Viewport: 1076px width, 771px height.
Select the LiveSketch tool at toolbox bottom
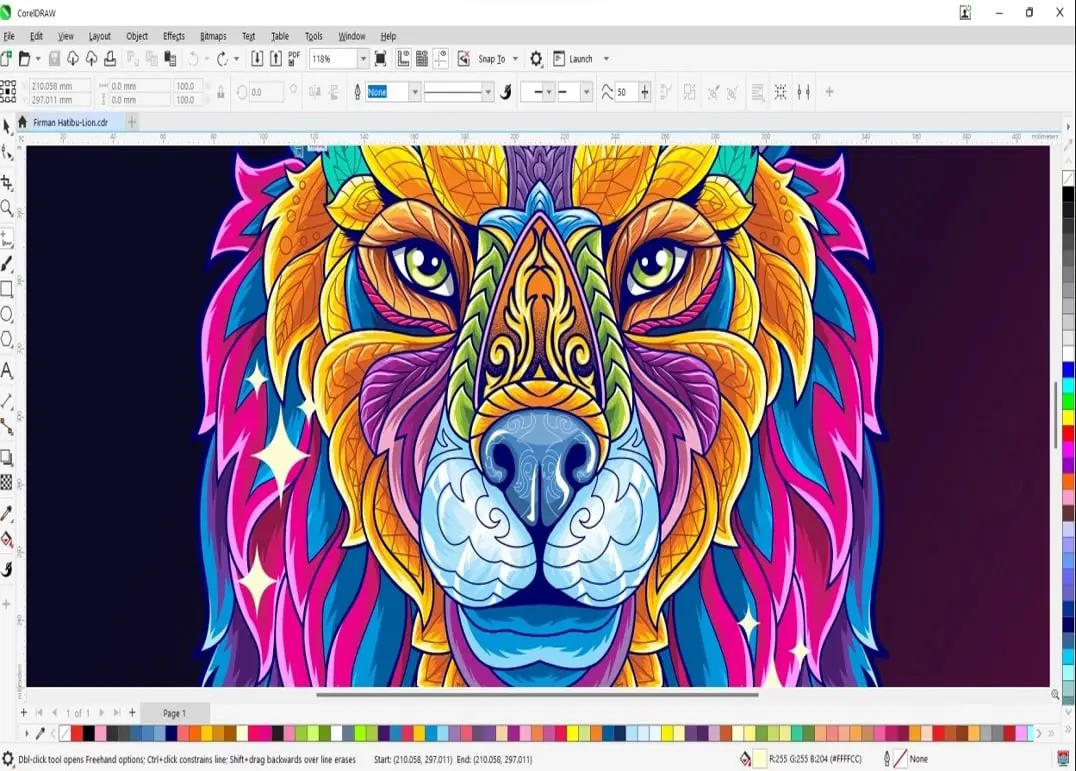7,569
